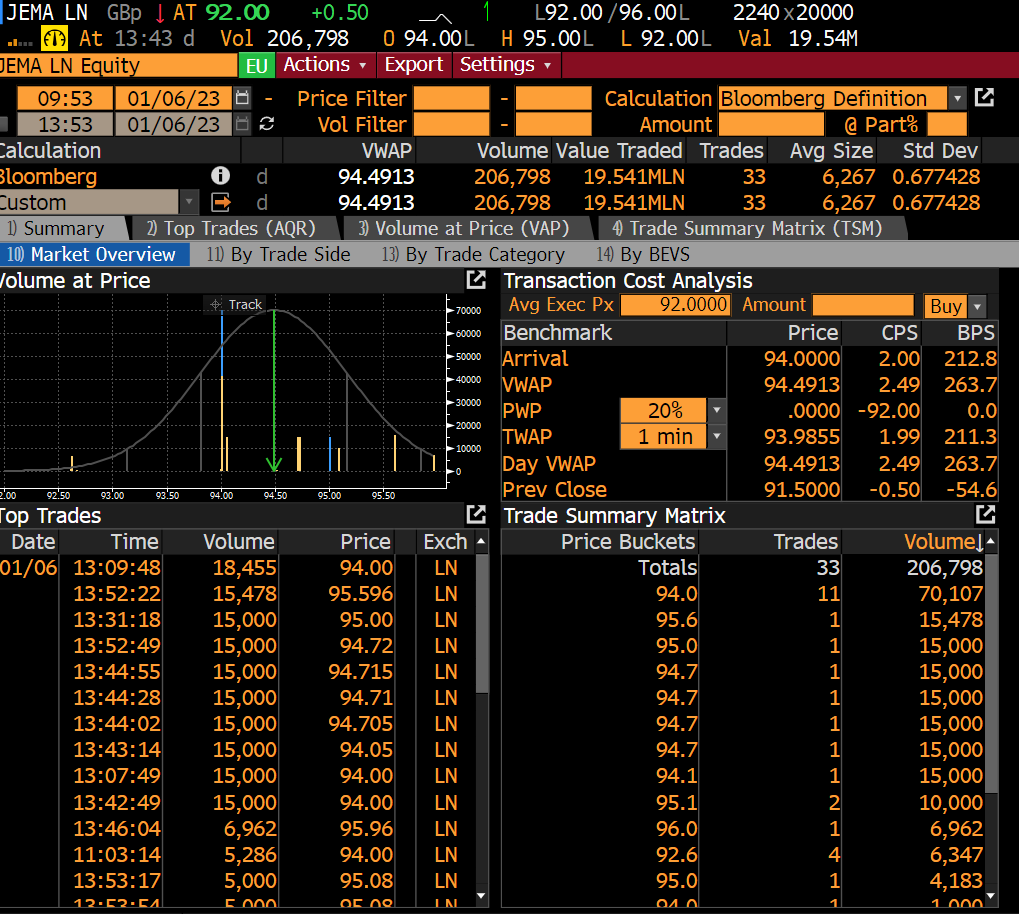The width and height of the screenshot is (1019, 914).
Task: Click the second Price Filter input box
Action: 553,99
